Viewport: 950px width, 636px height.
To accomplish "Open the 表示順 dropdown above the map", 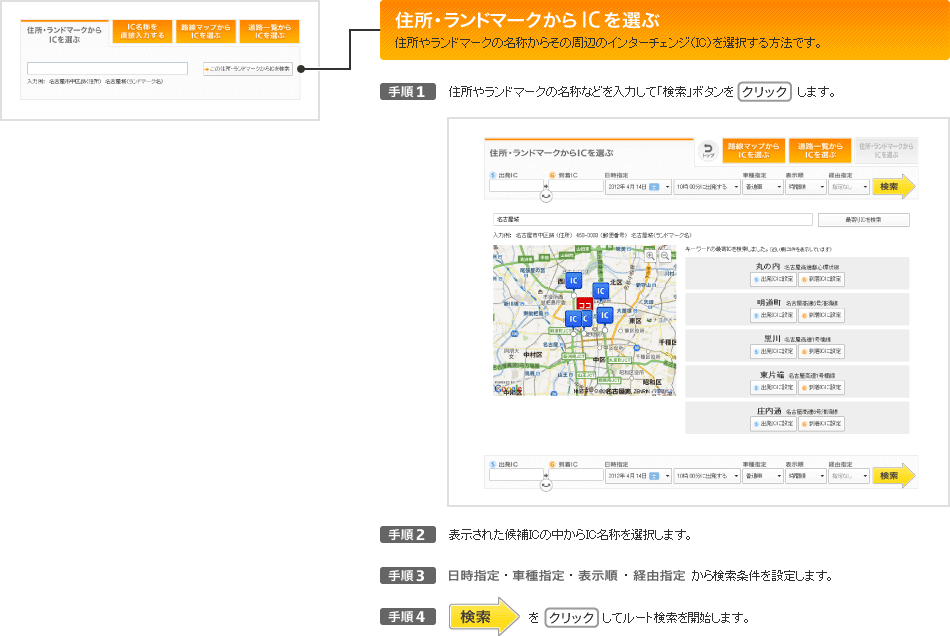I will click(x=806, y=187).
